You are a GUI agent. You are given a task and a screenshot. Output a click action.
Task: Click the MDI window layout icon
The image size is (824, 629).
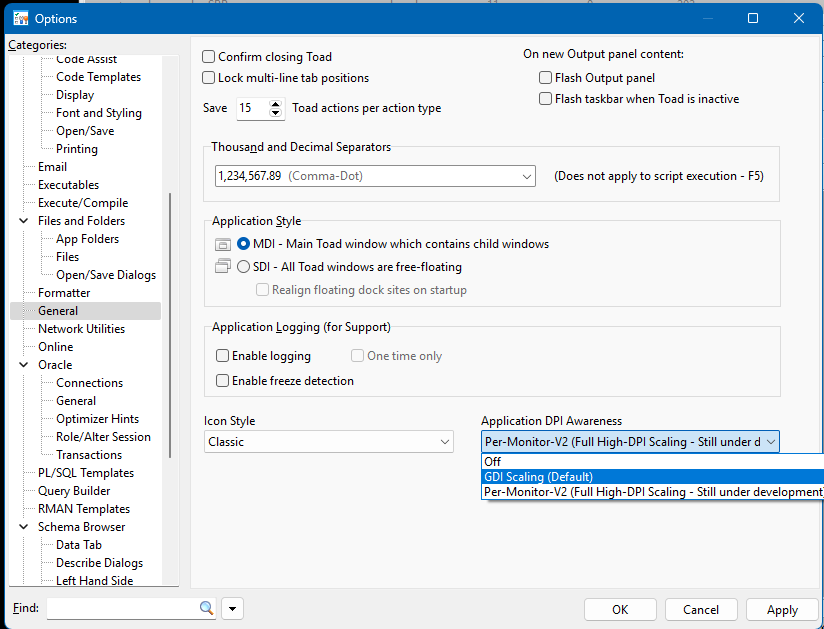click(223, 244)
